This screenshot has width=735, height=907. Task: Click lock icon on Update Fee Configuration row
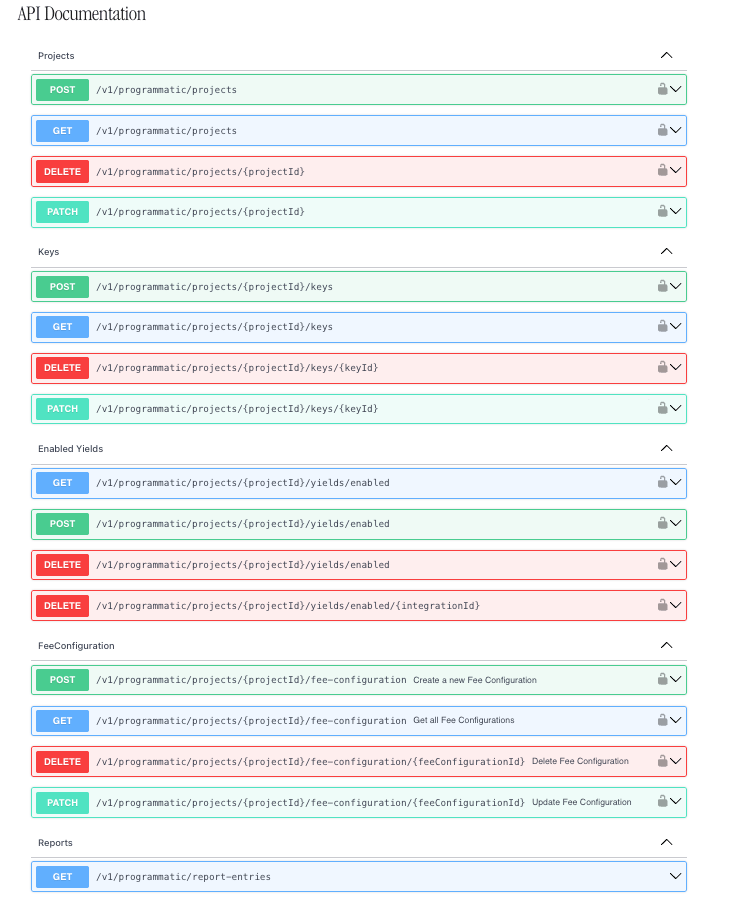coord(662,801)
